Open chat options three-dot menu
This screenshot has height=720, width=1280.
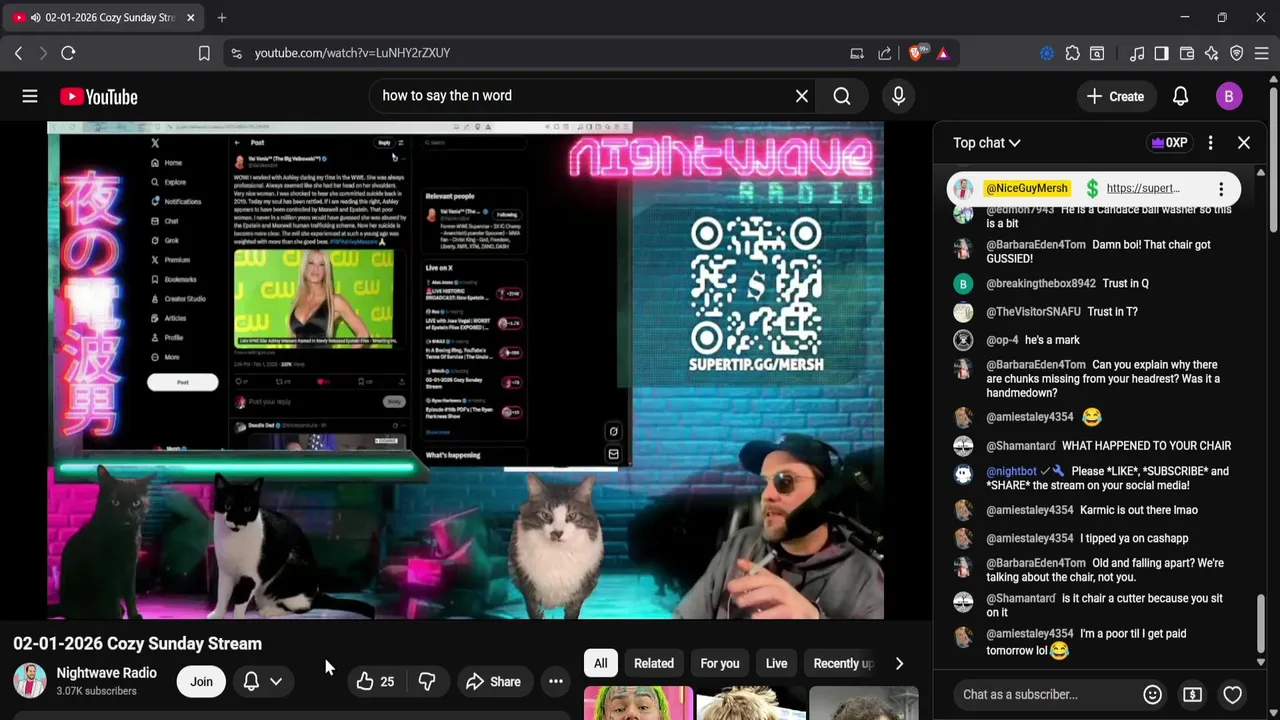pos(1210,143)
